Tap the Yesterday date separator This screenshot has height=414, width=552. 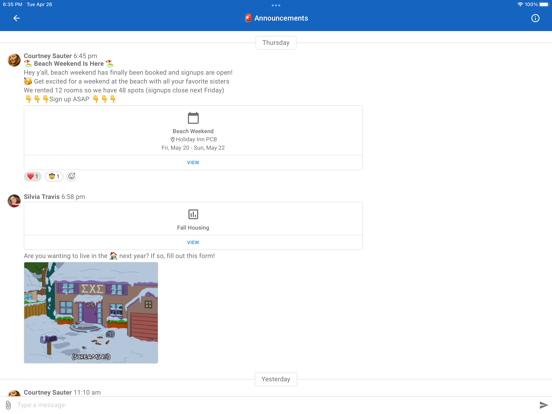(x=276, y=379)
